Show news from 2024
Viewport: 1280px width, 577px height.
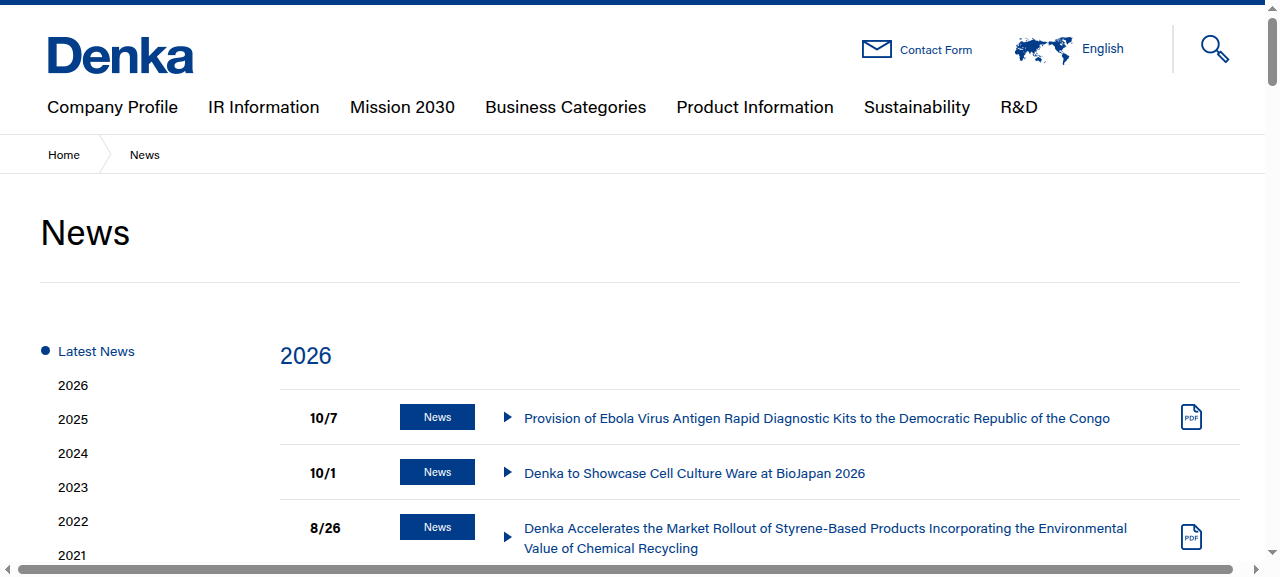click(73, 453)
